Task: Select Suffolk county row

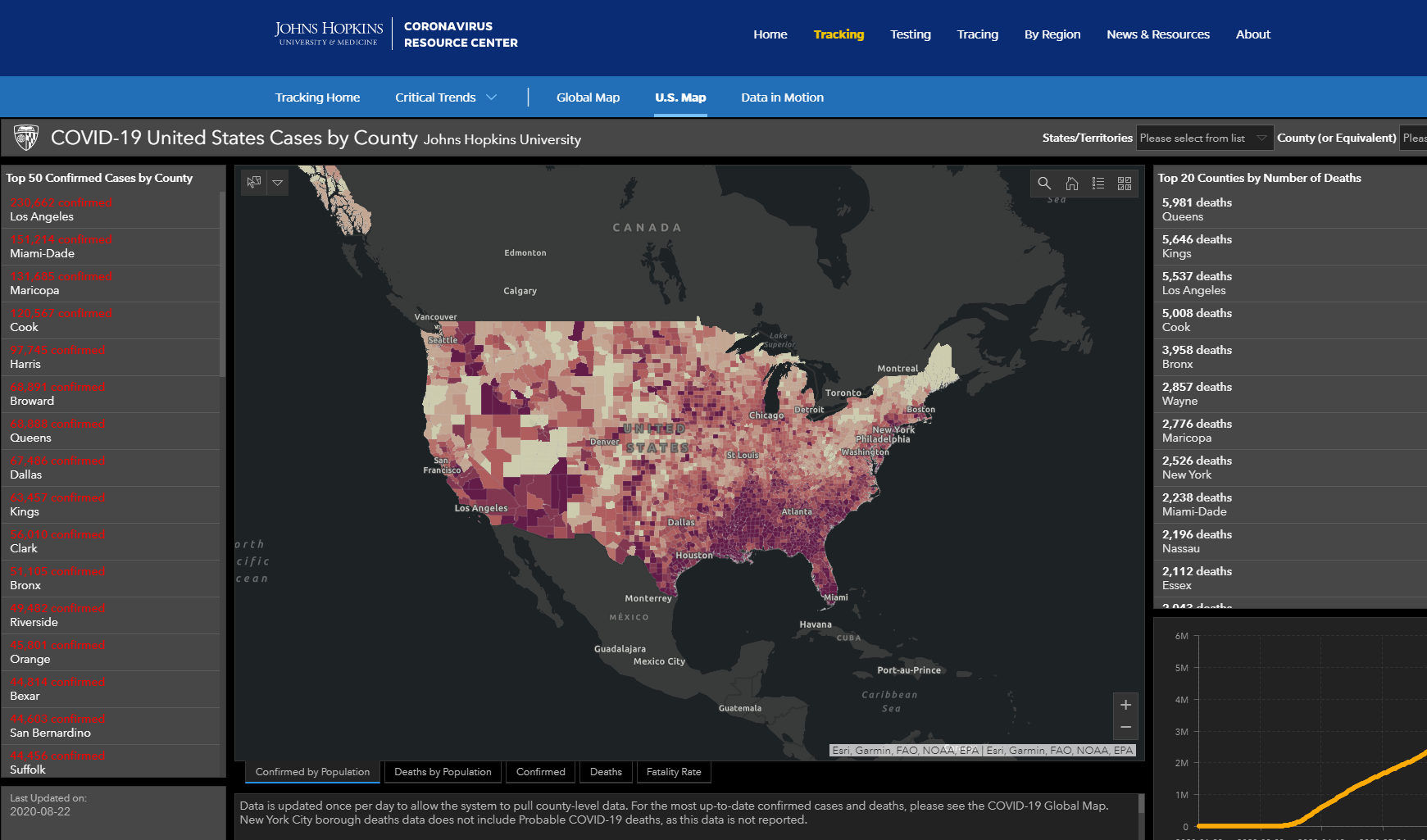Action: point(111,761)
